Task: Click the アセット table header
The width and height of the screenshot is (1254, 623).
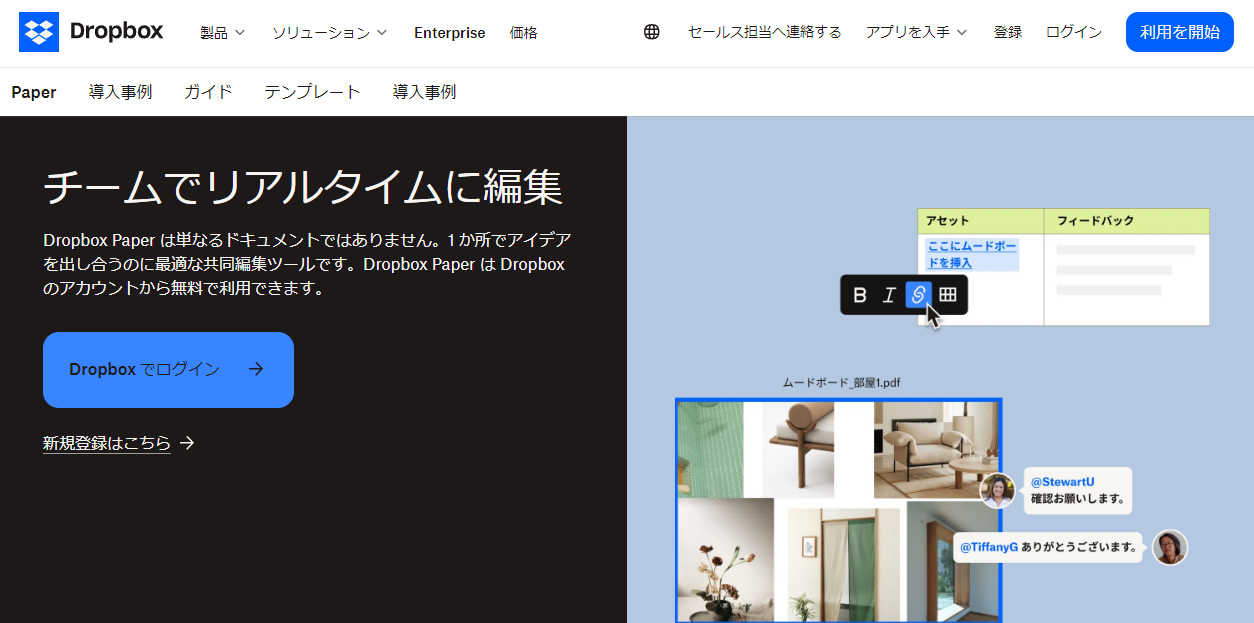Action: tap(981, 221)
